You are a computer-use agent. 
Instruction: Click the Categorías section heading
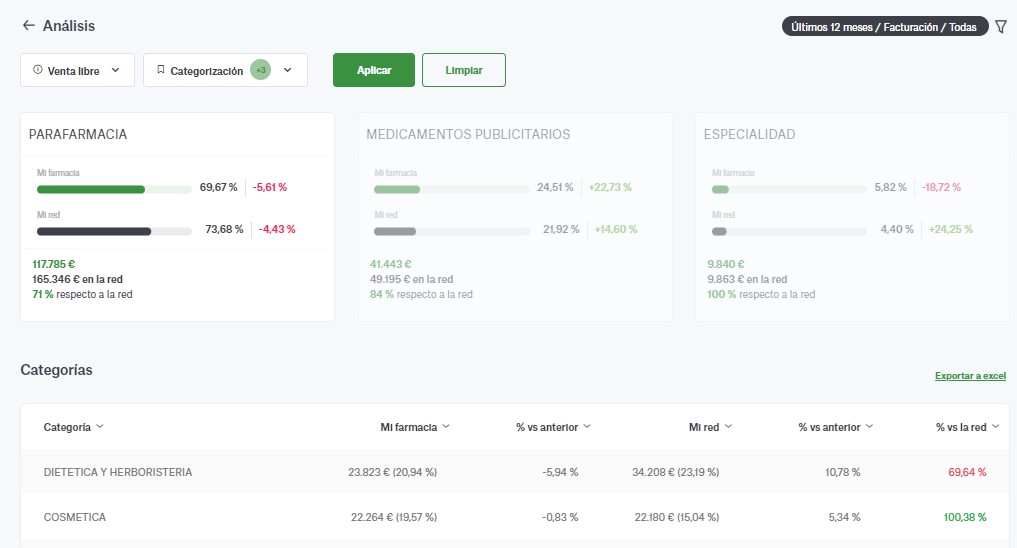click(56, 370)
